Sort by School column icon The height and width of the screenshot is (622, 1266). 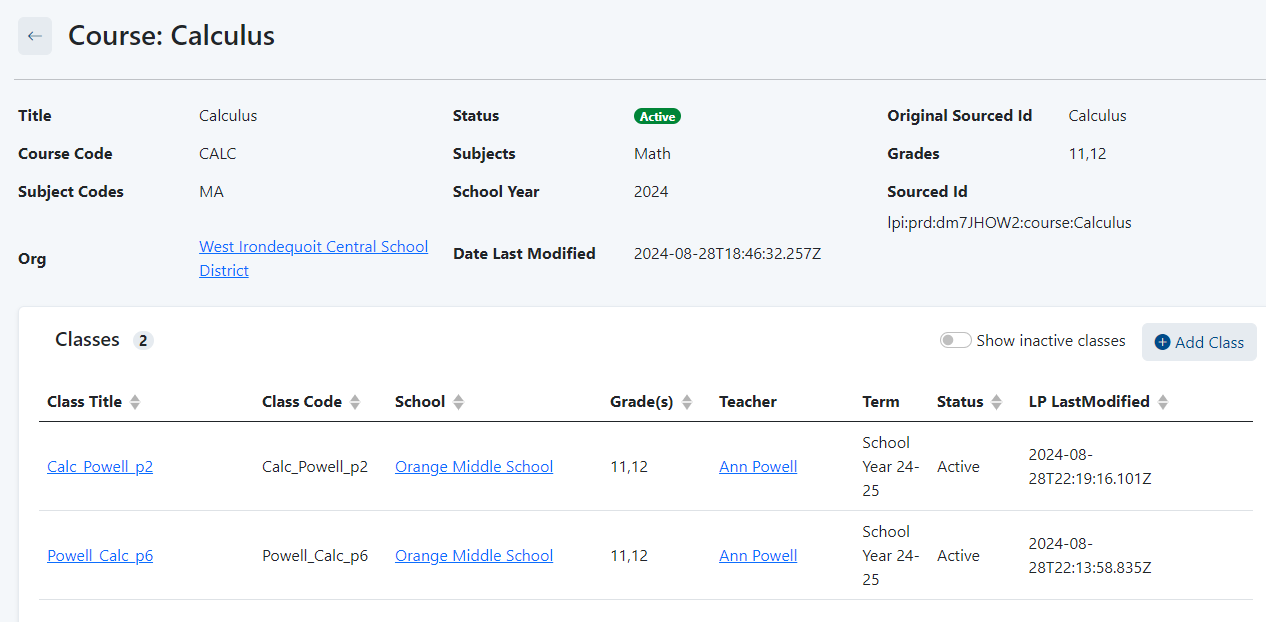[458, 402]
